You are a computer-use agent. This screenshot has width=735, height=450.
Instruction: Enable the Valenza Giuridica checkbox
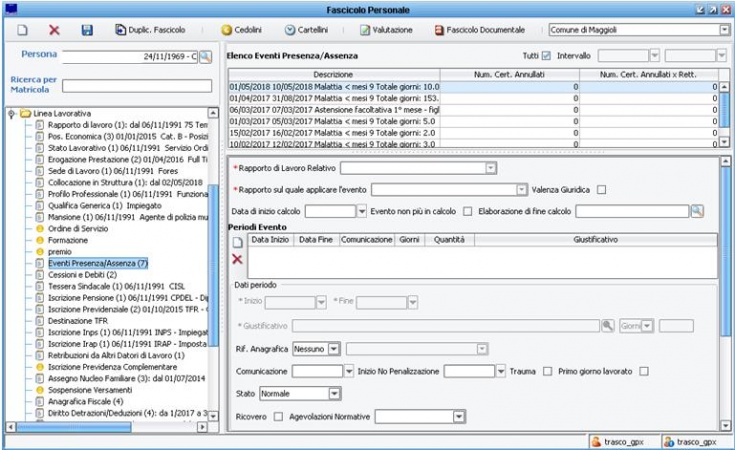601,190
